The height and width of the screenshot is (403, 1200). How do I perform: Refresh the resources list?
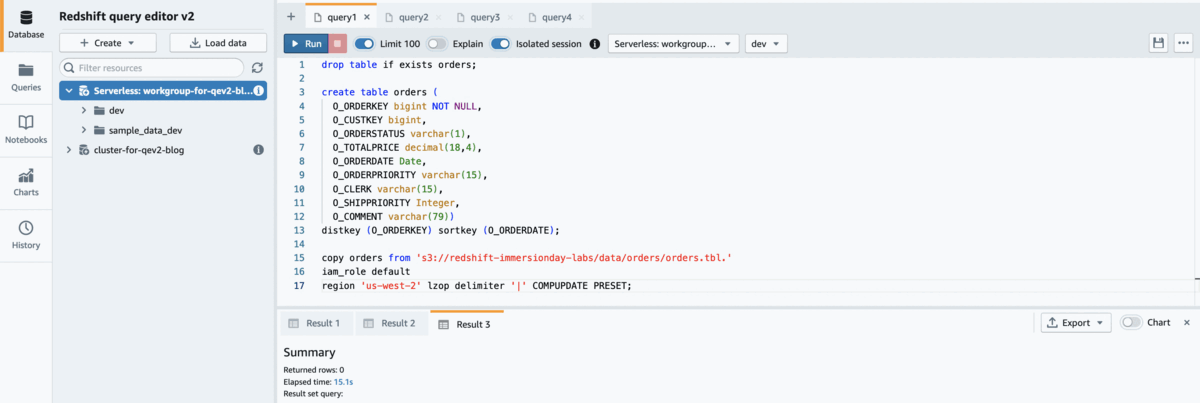(257, 68)
